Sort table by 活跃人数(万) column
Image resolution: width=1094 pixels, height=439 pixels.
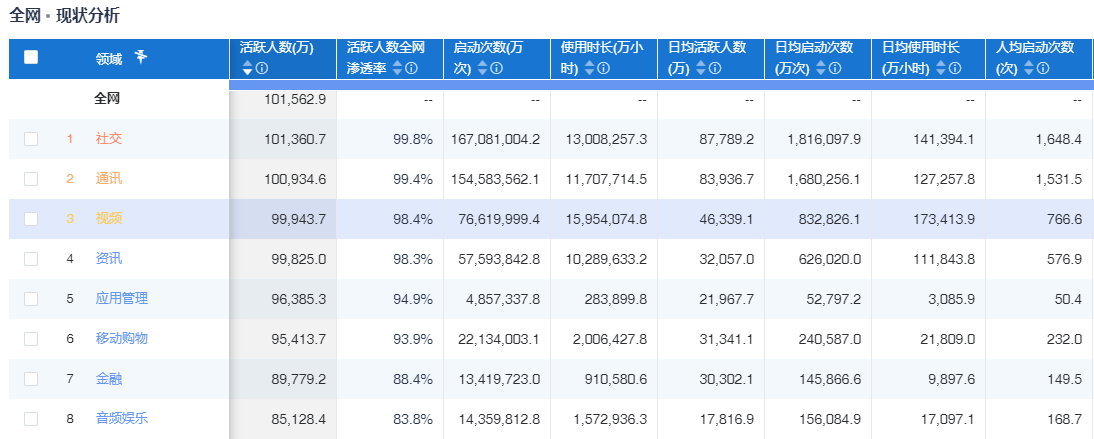[249, 69]
